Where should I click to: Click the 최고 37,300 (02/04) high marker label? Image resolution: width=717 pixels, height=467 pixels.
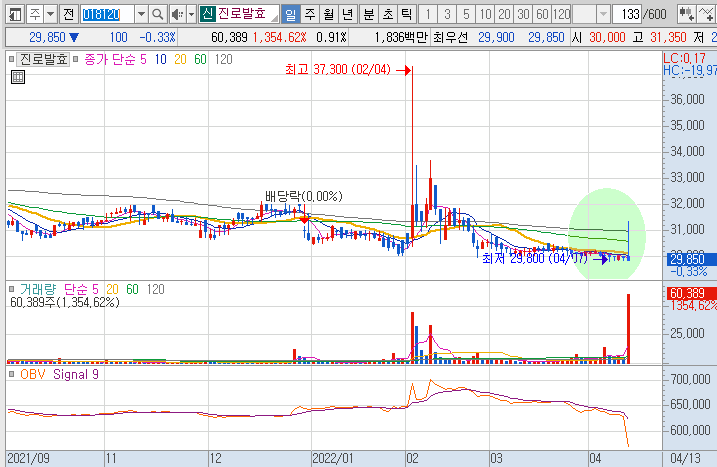point(338,70)
